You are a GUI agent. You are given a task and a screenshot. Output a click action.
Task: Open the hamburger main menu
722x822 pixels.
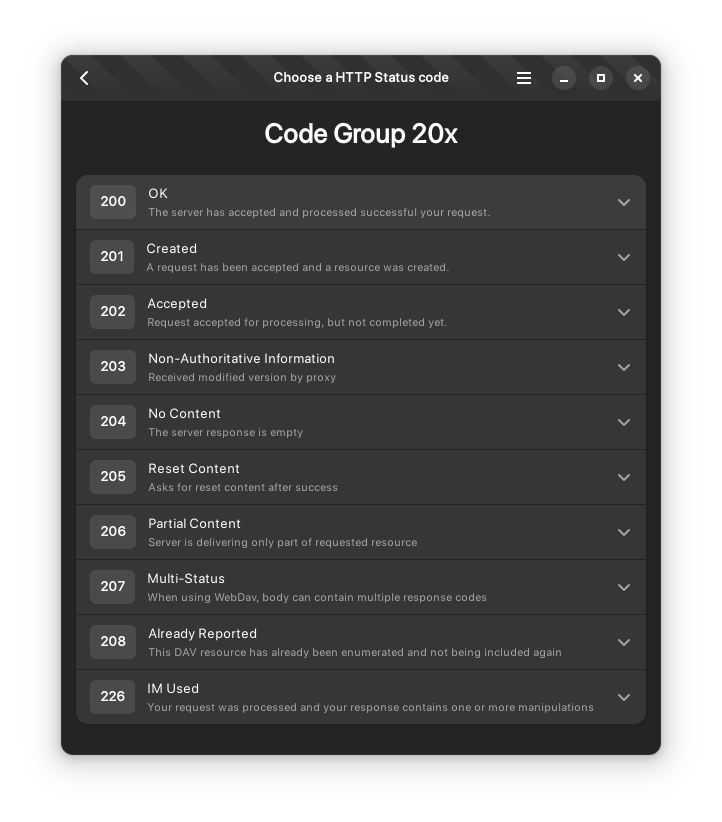coord(523,78)
